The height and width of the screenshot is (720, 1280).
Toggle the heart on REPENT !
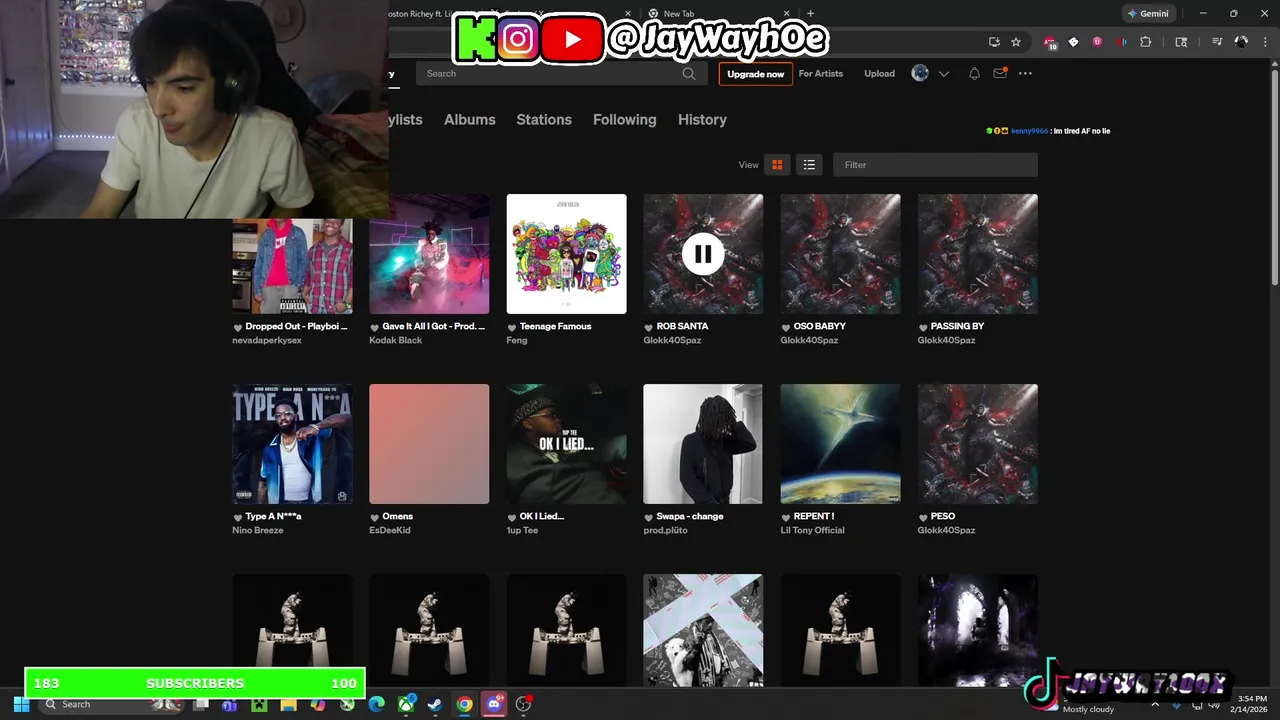click(786, 517)
